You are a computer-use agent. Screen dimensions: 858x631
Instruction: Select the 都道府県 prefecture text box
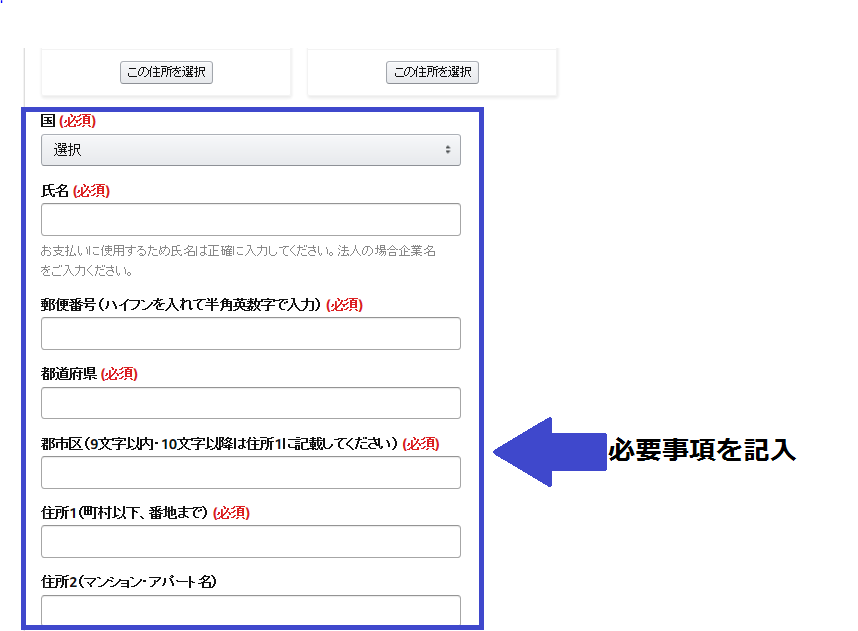(250, 403)
